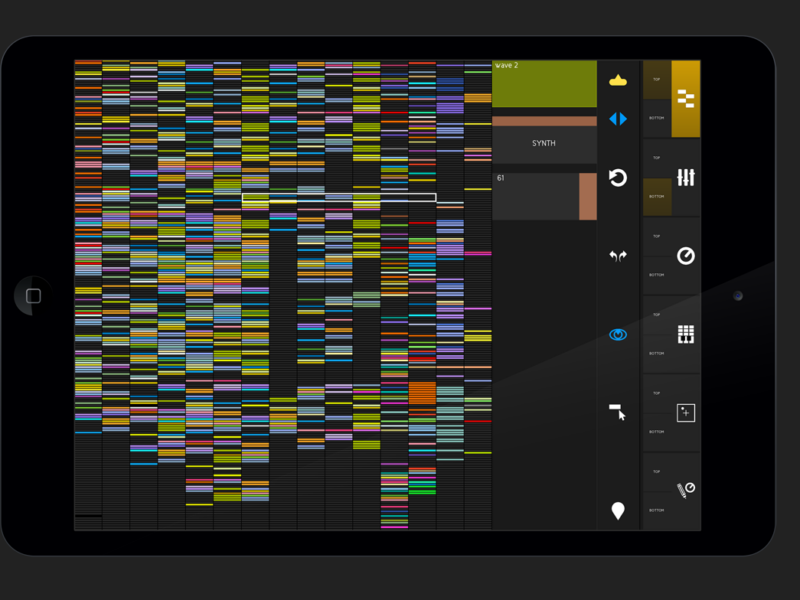The height and width of the screenshot is (600, 800).
Task: Set TOP for the arranger clips view
Action: tap(657, 80)
